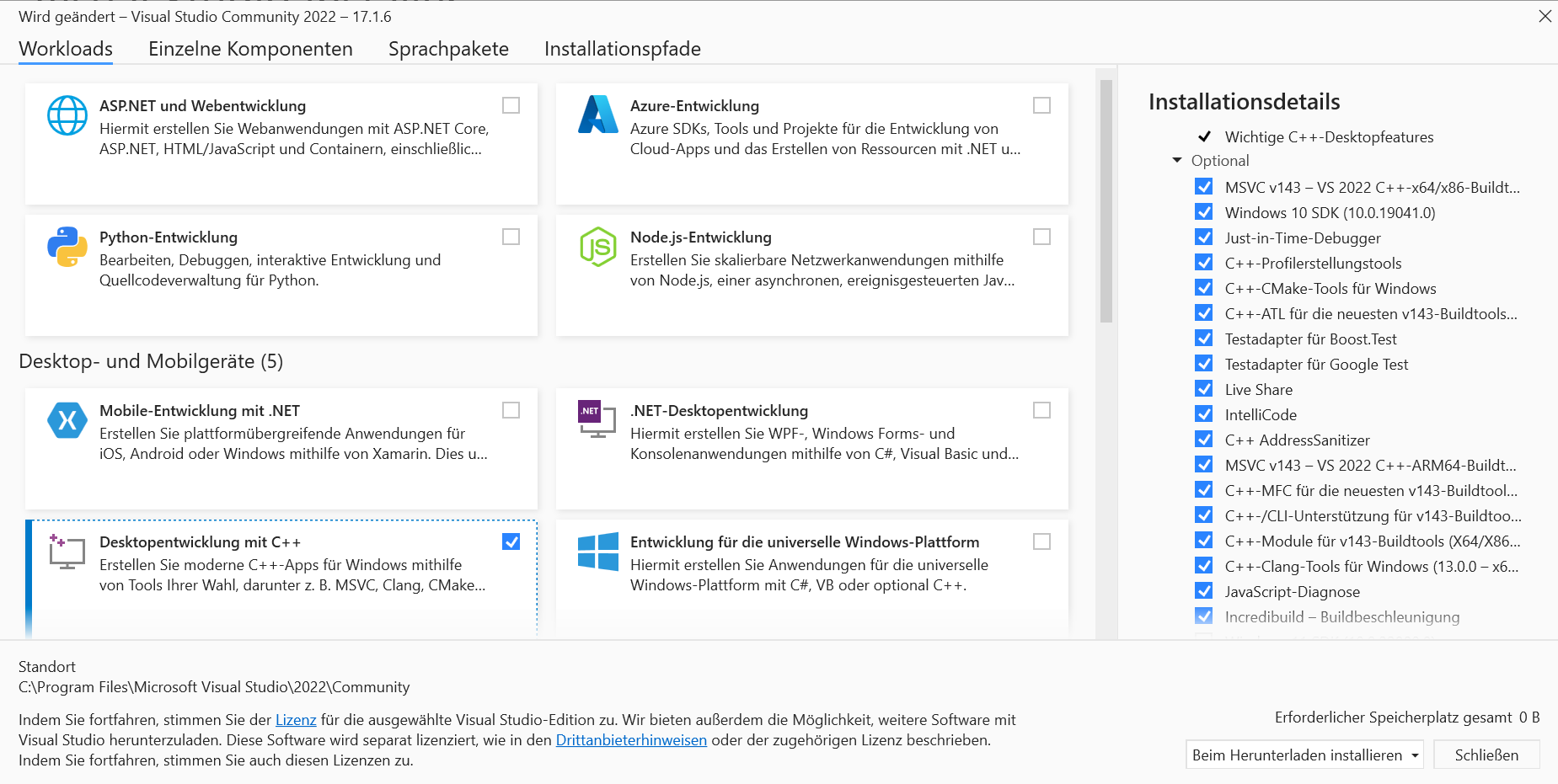Image resolution: width=1558 pixels, height=784 pixels.
Task: Select the Wichtige C++-Desktopfeatures item
Action: tap(1329, 136)
